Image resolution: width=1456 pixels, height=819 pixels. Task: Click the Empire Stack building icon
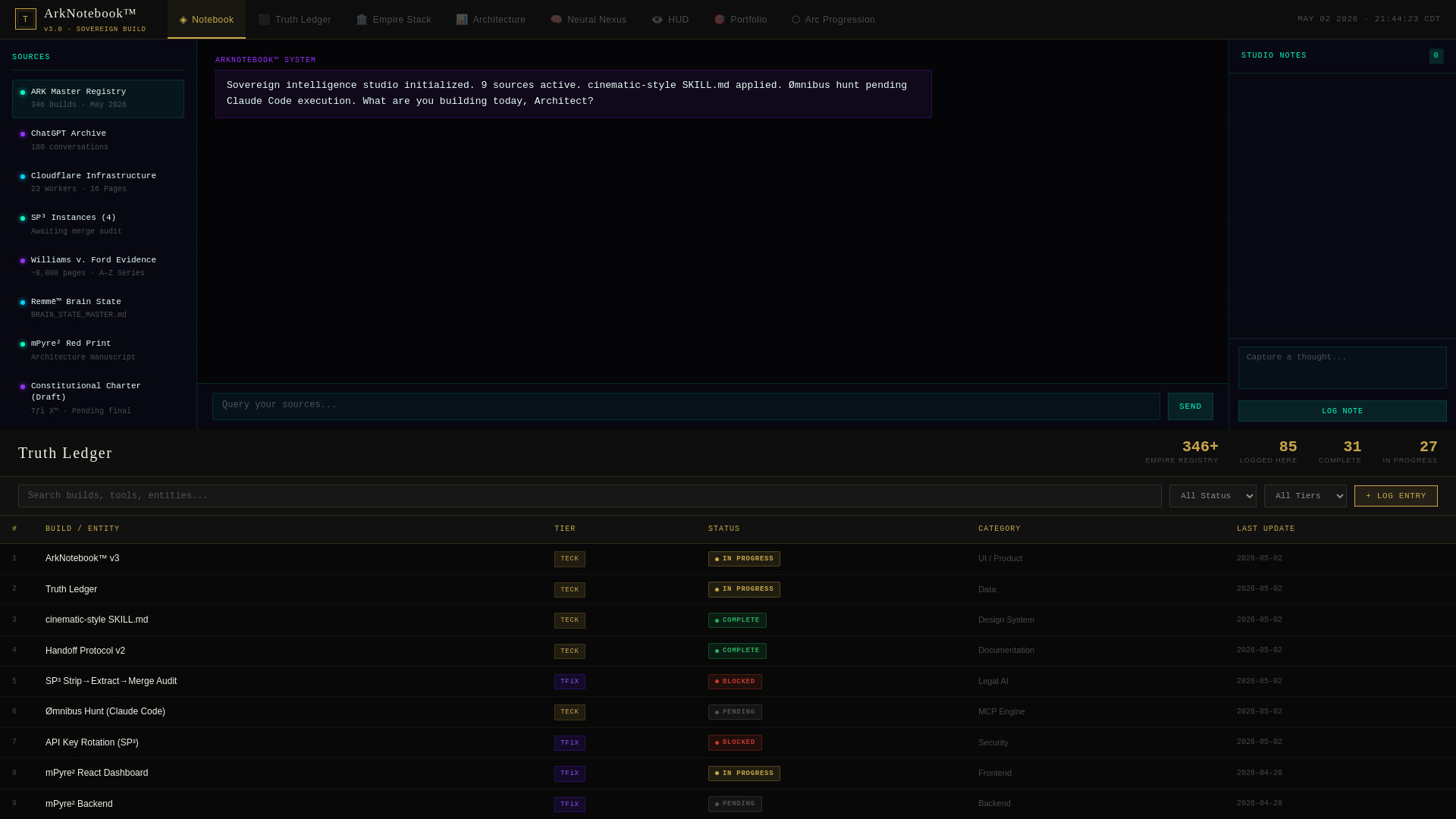(362, 20)
